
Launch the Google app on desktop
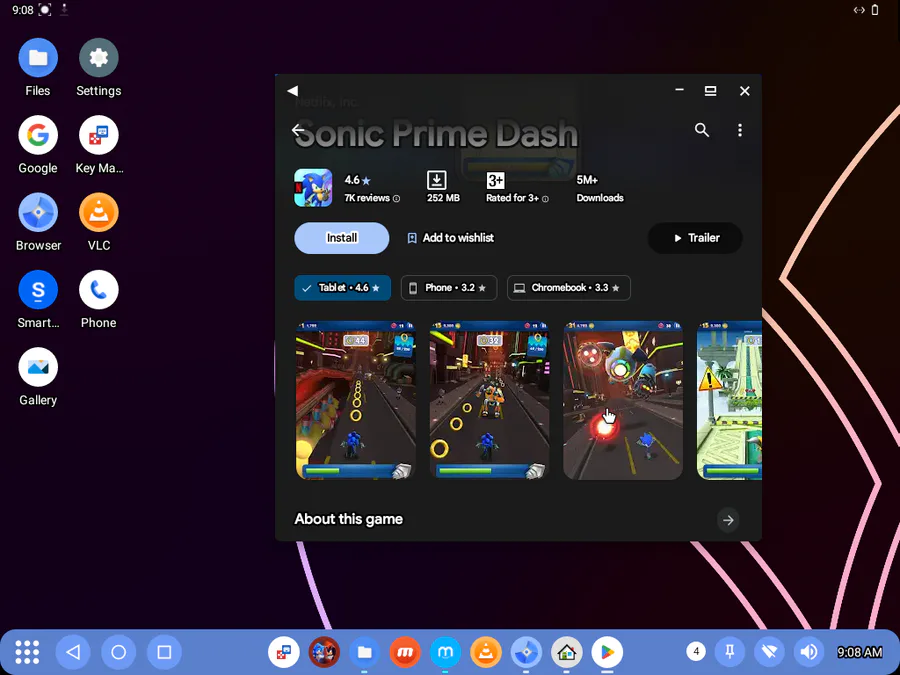(x=38, y=135)
